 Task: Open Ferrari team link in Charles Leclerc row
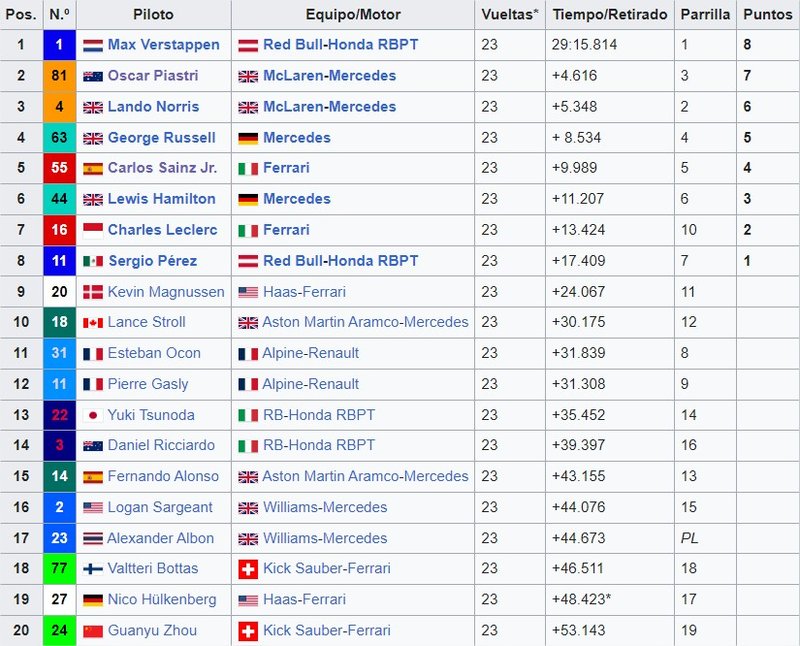point(286,230)
